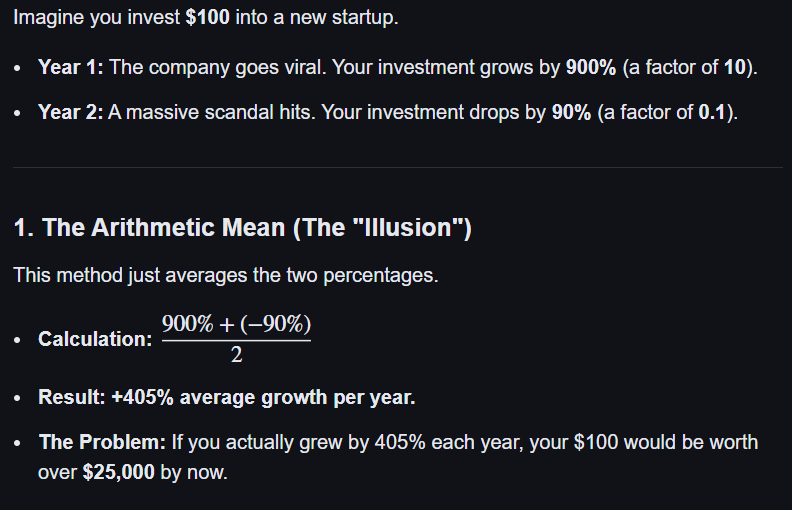Click the bold "Year 2:" label
Screen dimensions: 792x510
coord(71,112)
